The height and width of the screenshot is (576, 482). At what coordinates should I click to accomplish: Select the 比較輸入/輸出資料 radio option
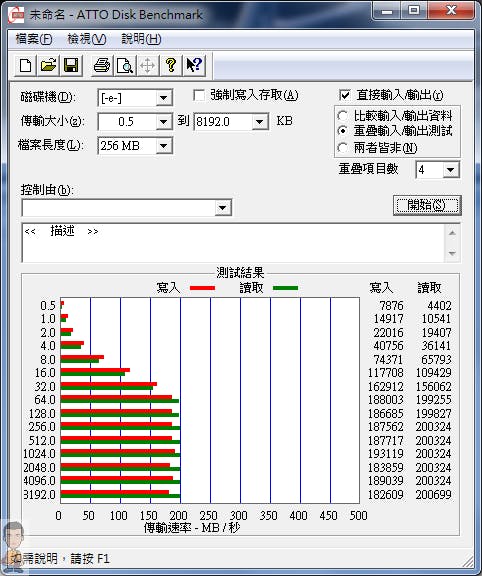click(x=342, y=116)
